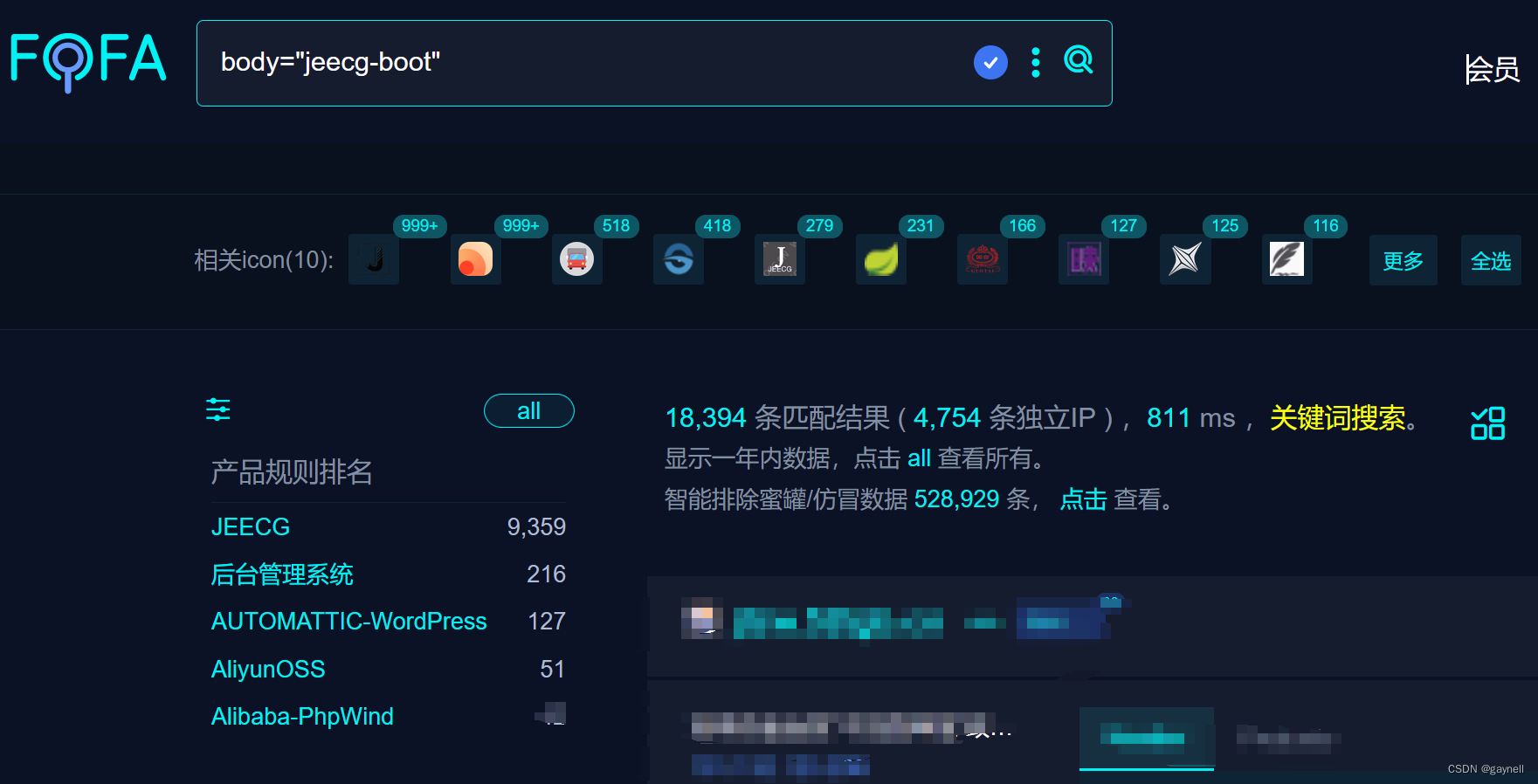Click the first result's favicon thumbnail

(701, 618)
